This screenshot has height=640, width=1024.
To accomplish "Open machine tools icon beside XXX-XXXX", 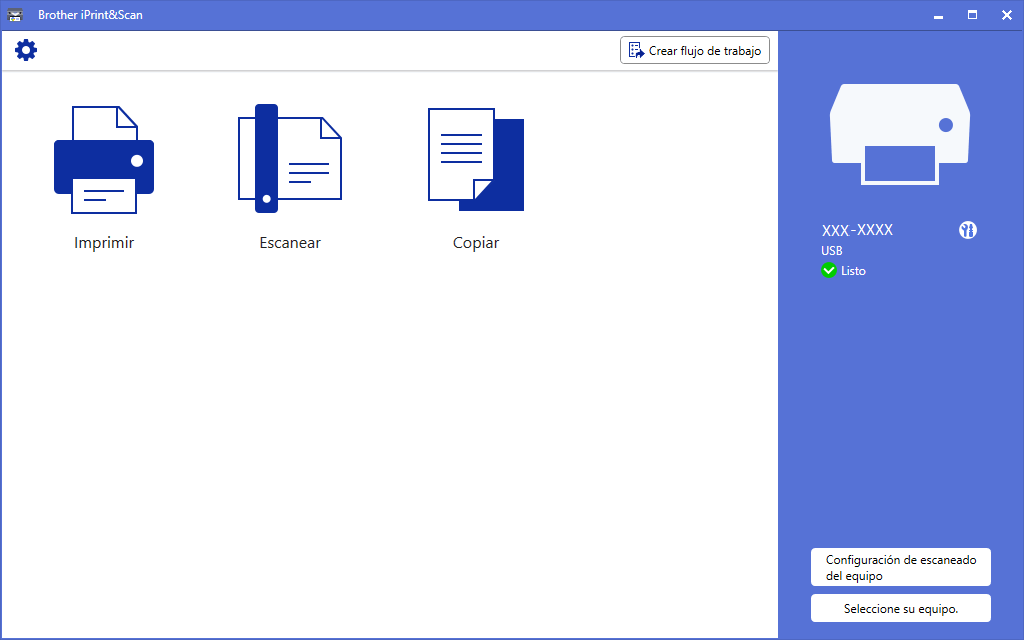I will click(x=967, y=230).
